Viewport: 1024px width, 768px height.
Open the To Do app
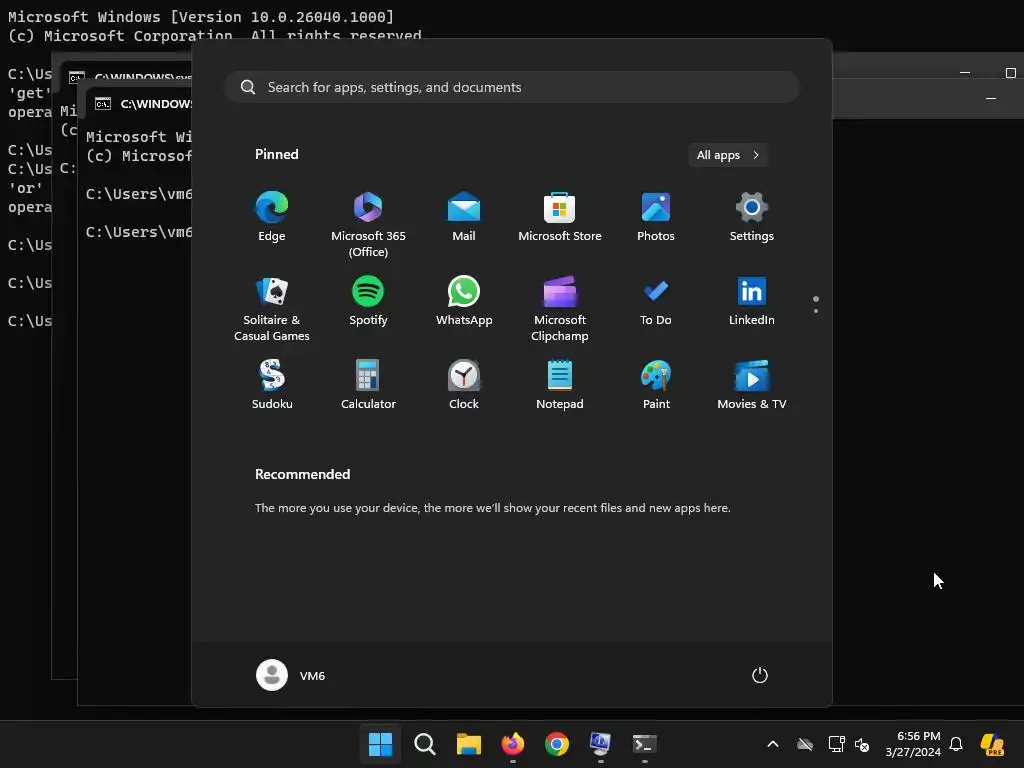click(656, 301)
